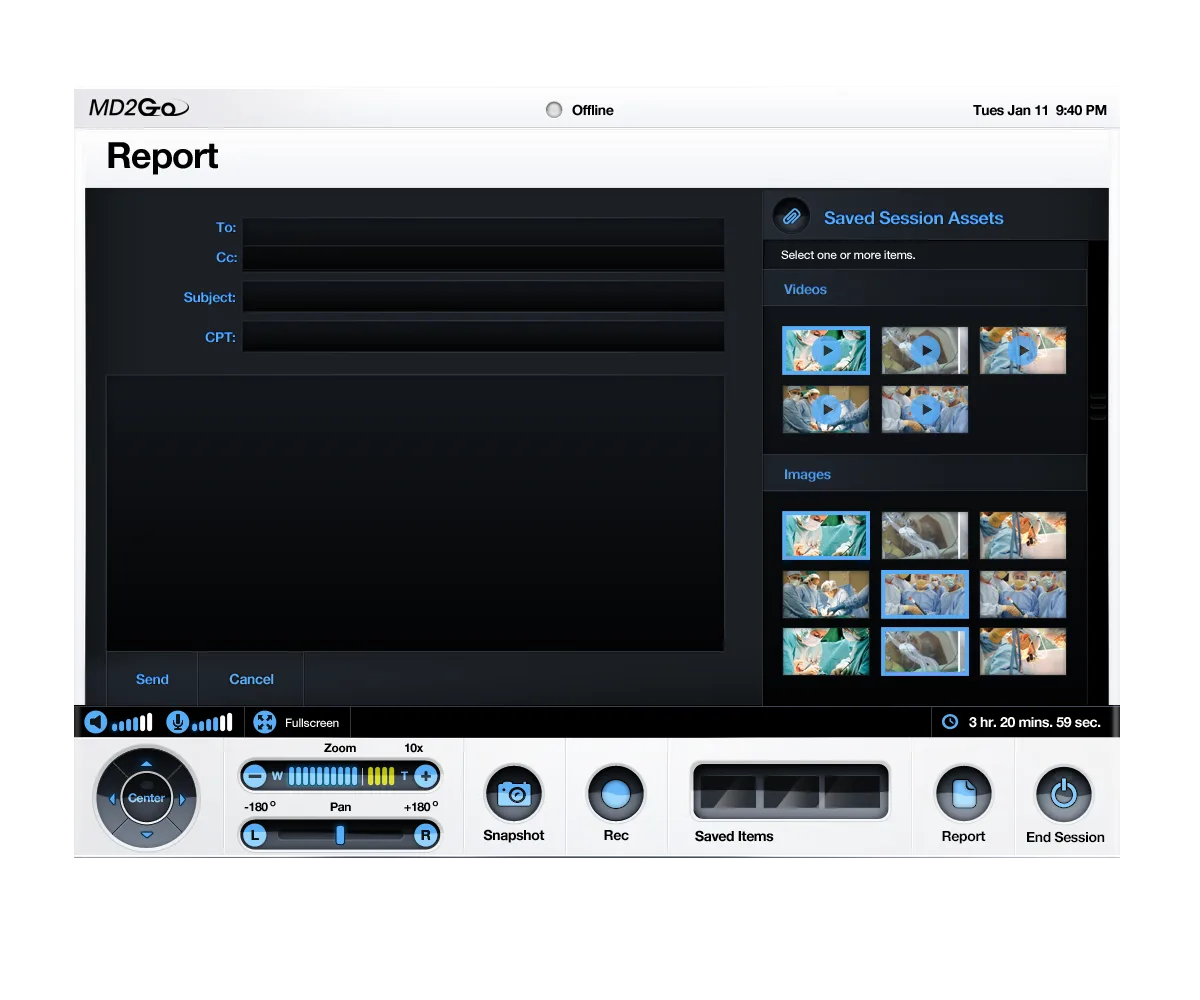Open the Report page icon
Viewport: 1200px width, 1000px height.
(x=964, y=794)
